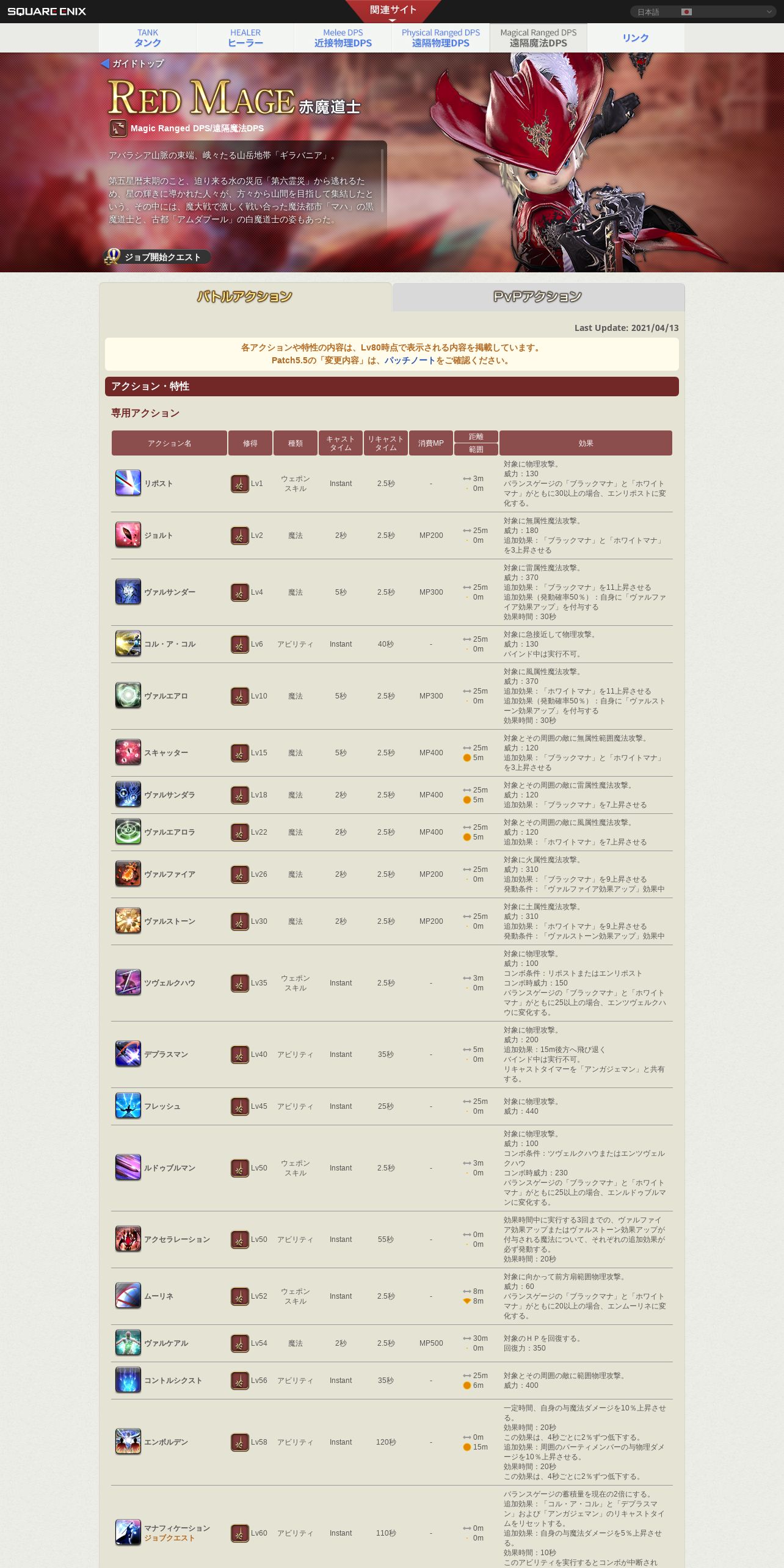Click the リキャストタイム column header

coord(386,443)
